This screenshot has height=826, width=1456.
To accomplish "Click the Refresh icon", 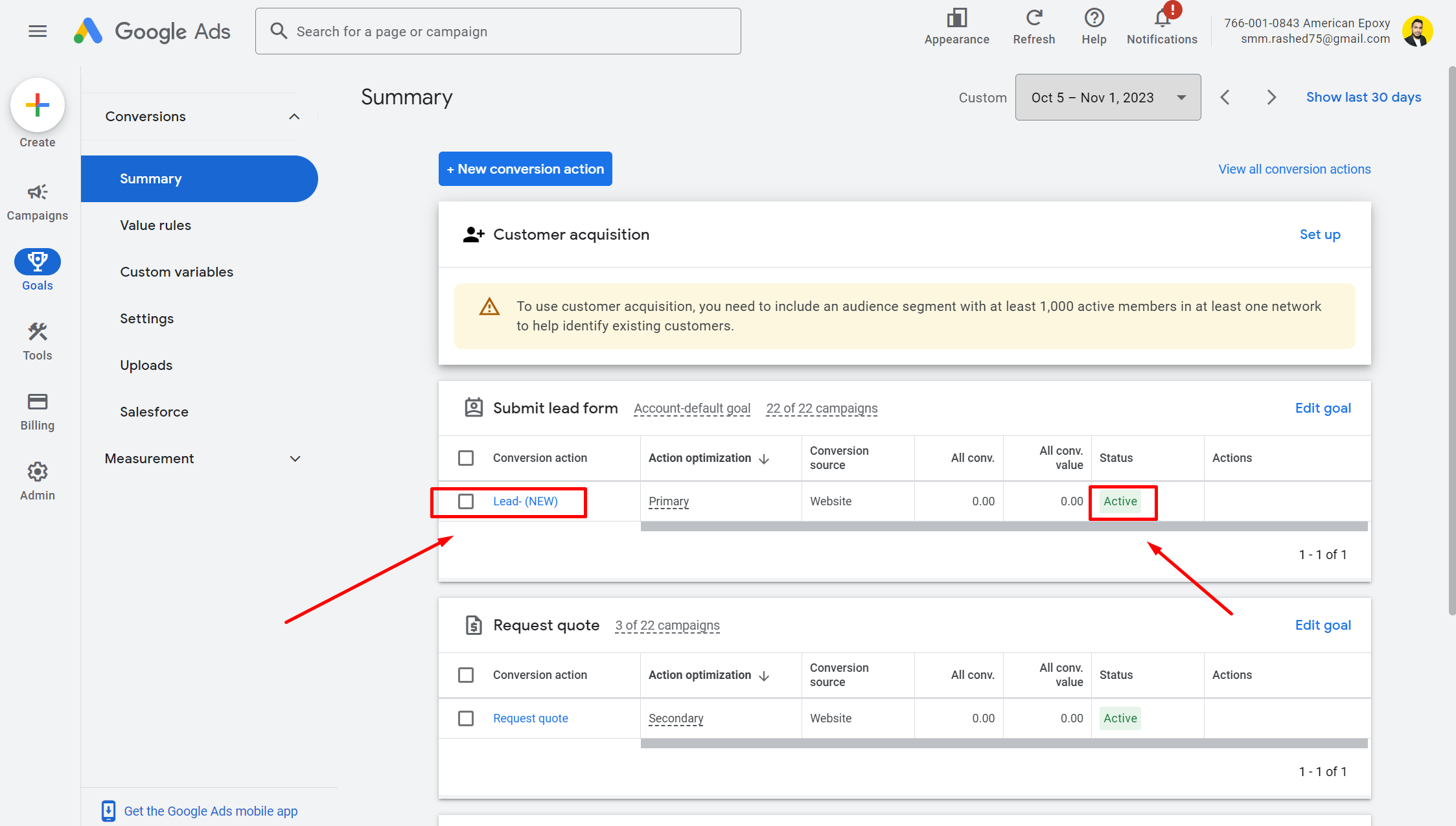I will pyautogui.click(x=1034, y=18).
